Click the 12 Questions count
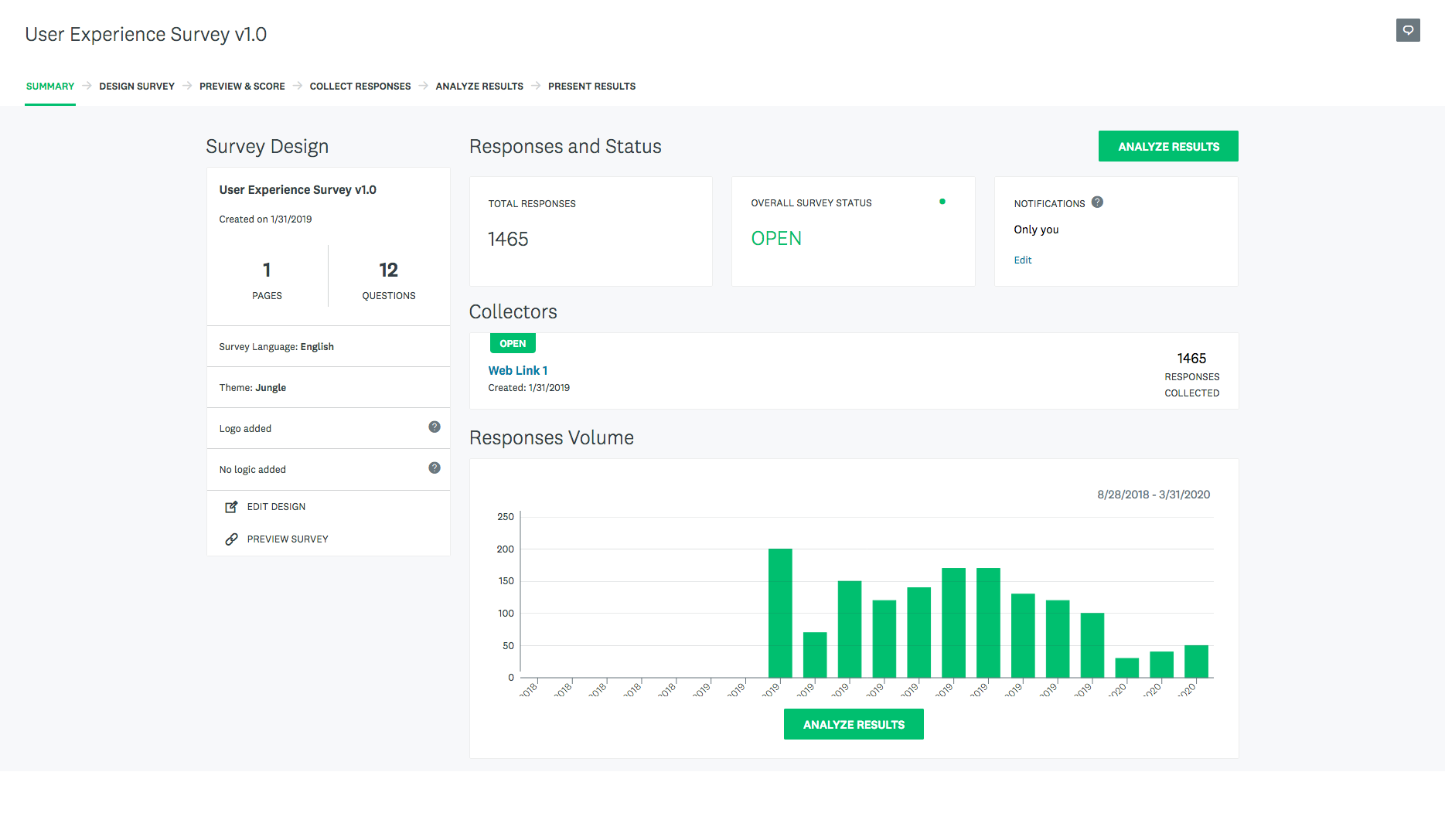 pos(388,270)
